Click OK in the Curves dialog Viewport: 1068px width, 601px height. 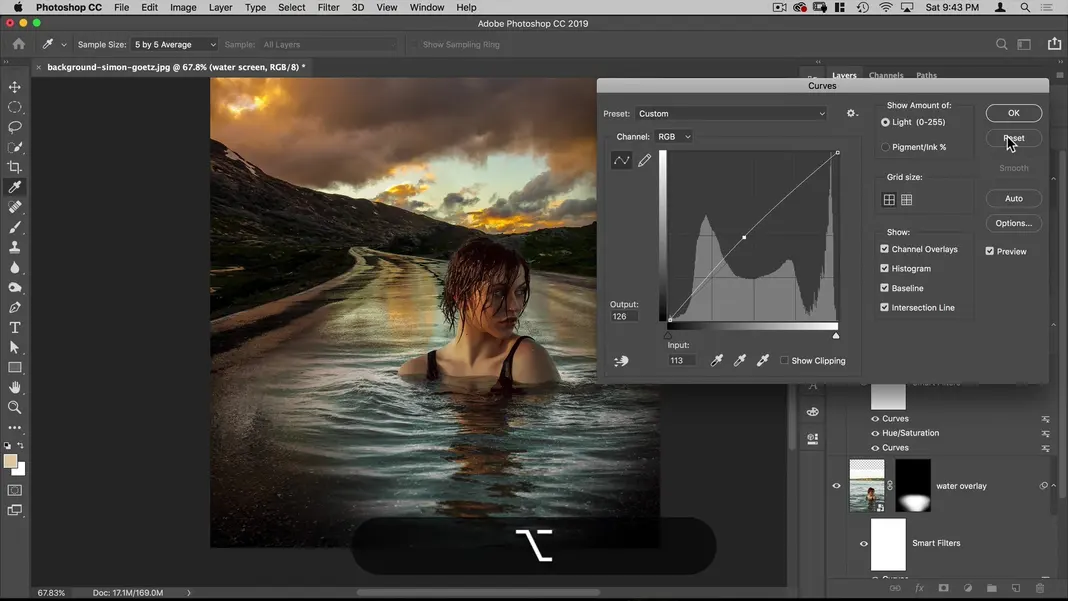click(1014, 113)
